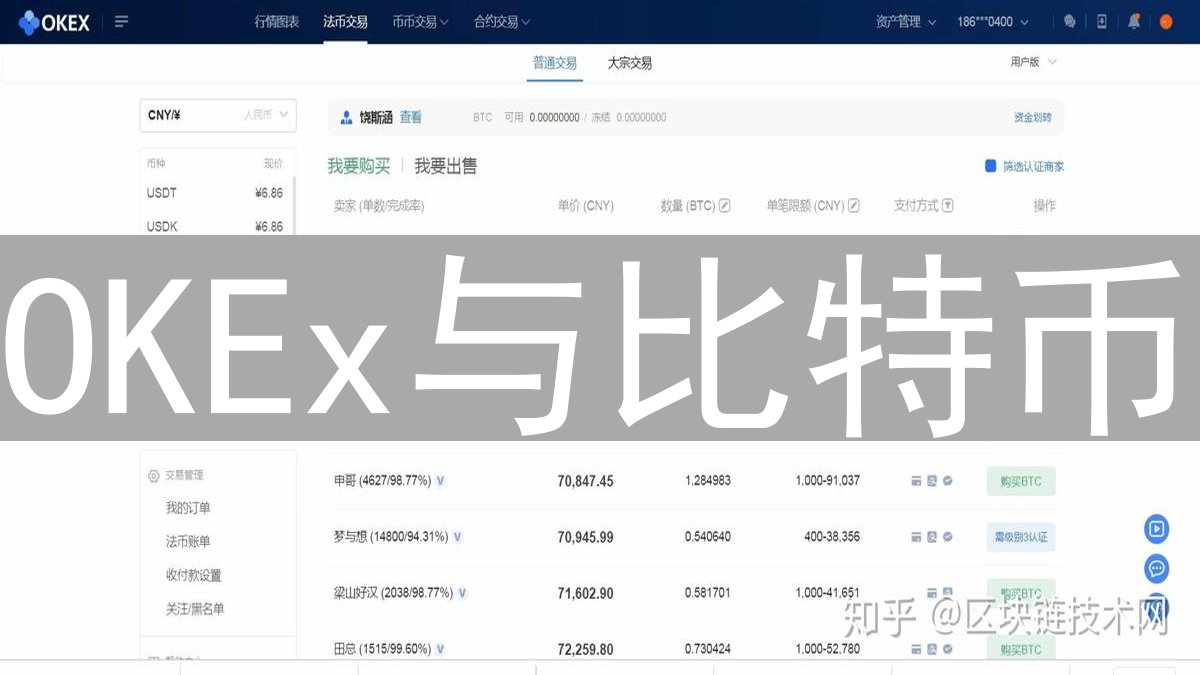Open 我的订单 in the sidebar
The width and height of the screenshot is (1200, 675).
[188, 508]
